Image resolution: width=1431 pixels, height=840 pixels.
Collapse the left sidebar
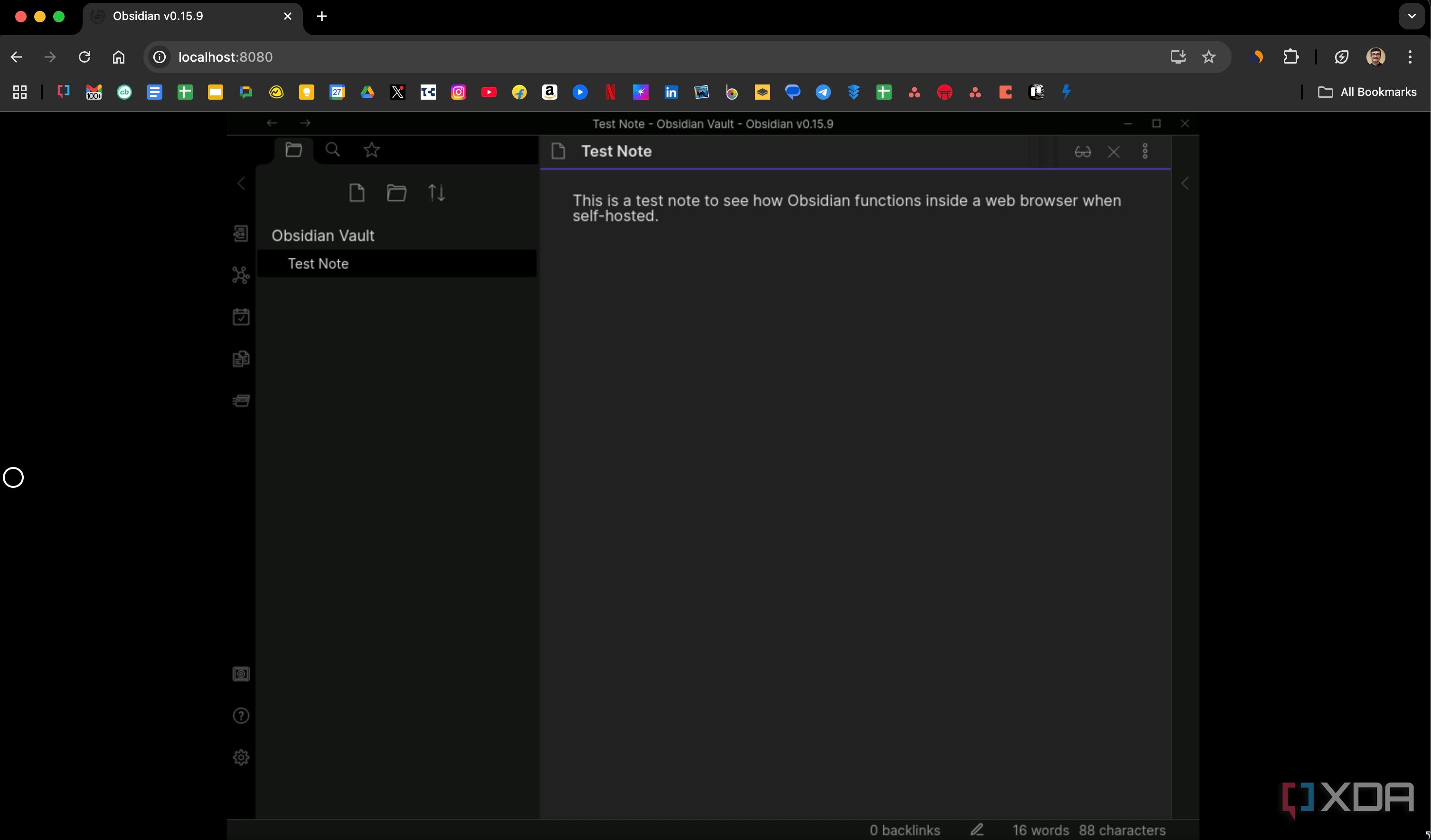pos(241,183)
